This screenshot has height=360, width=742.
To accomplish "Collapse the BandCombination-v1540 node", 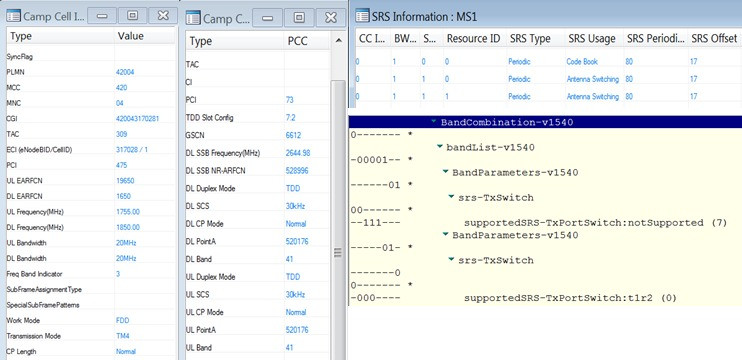I will [x=434, y=122].
